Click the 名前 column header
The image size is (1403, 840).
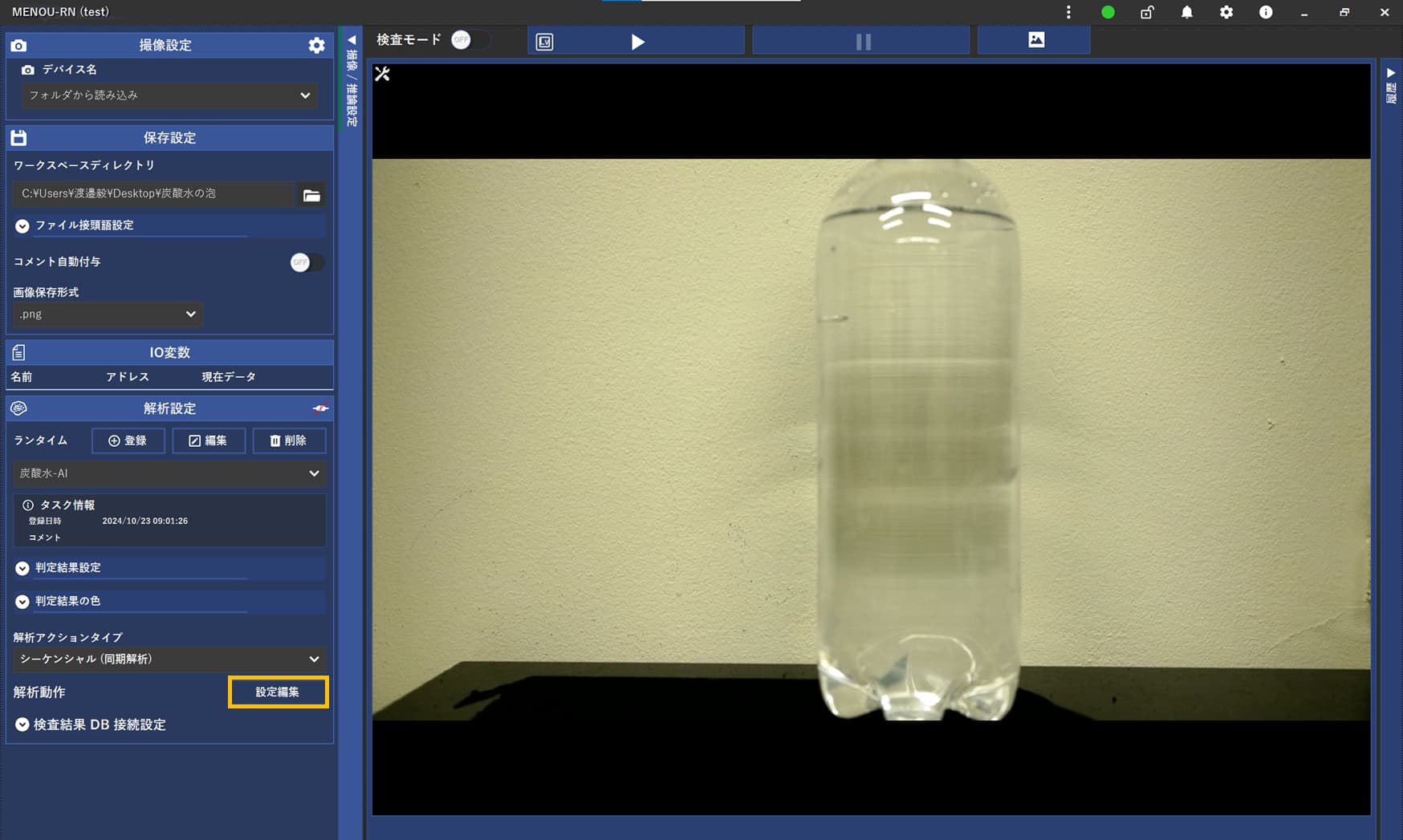coord(22,377)
